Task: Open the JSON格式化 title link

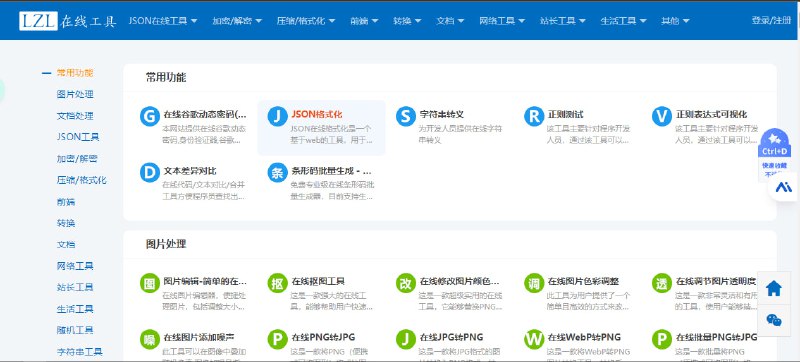Action: pos(317,114)
